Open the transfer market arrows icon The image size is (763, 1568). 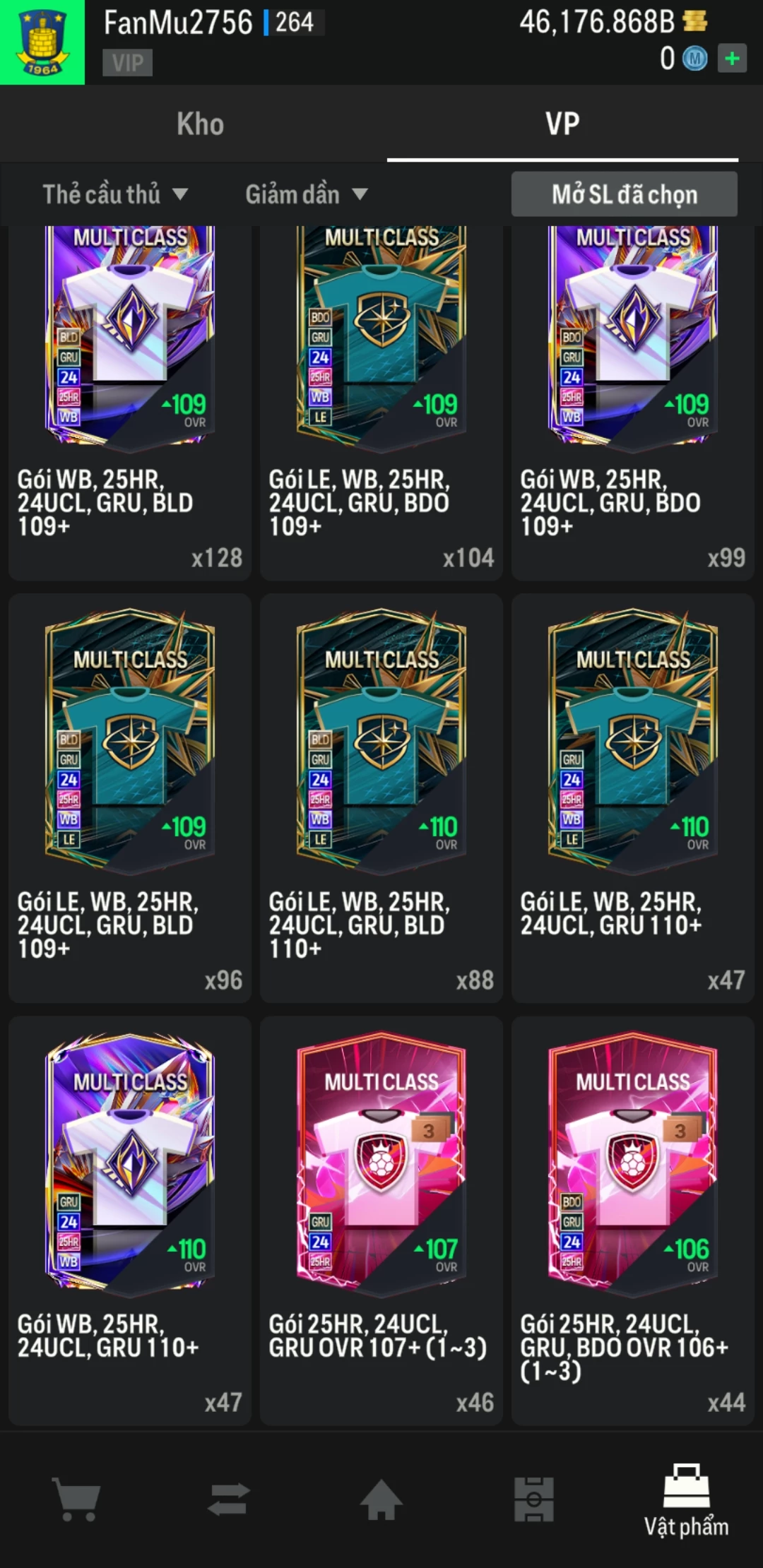click(229, 1499)
